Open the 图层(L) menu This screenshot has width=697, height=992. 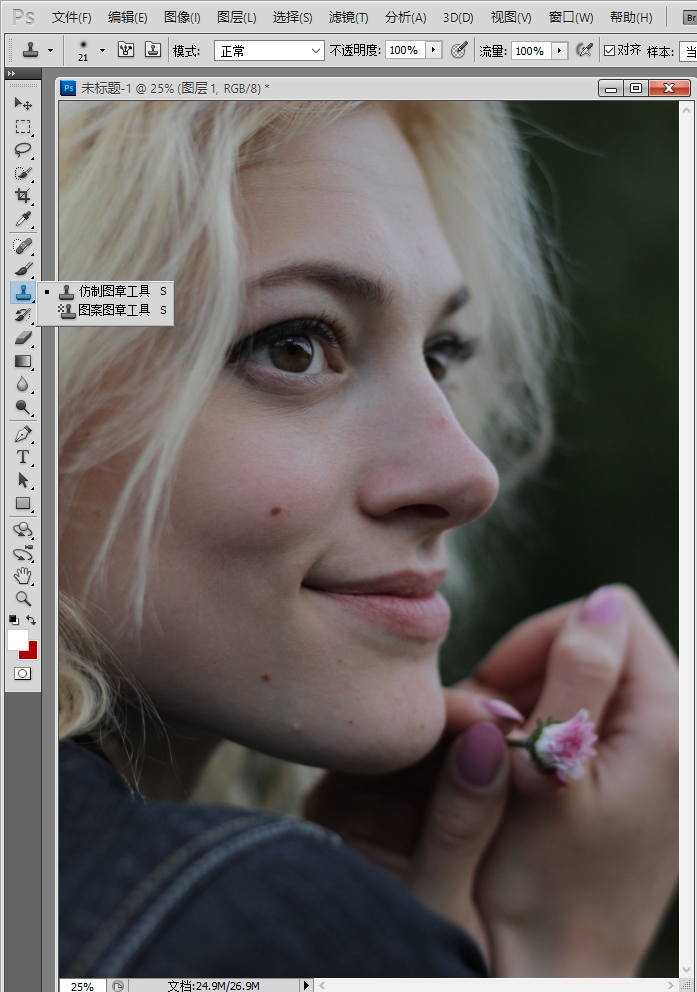tap(237, 17)
